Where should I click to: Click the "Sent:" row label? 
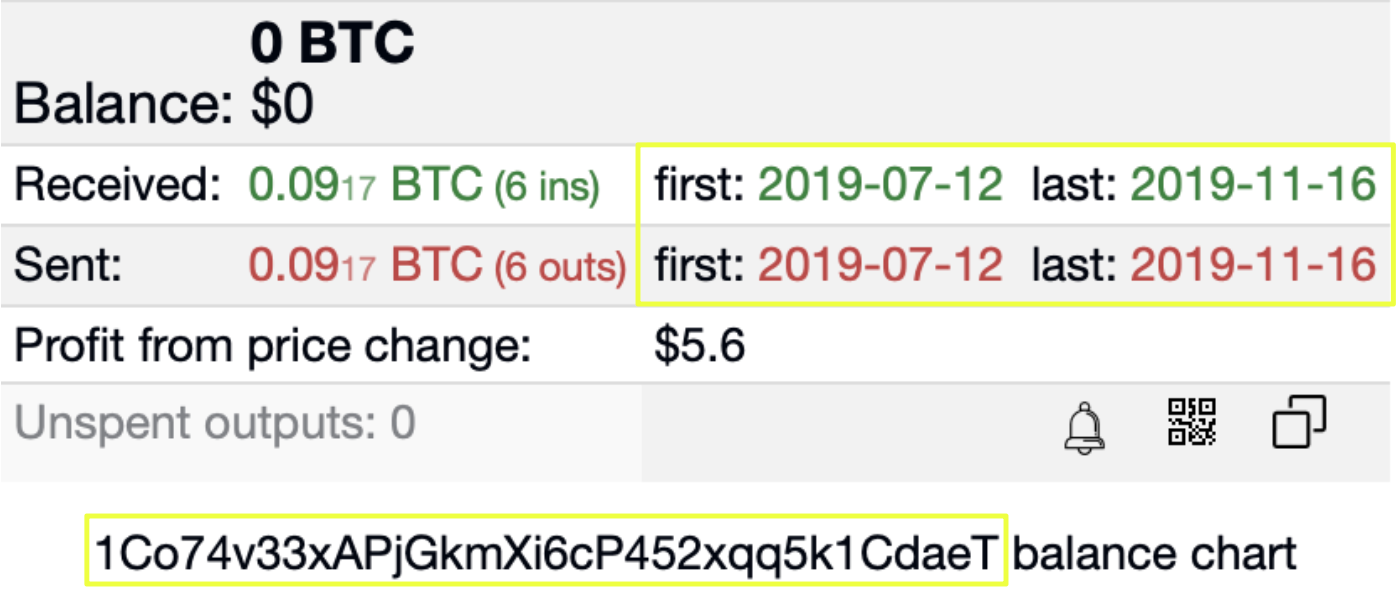(x=68, y=265)
